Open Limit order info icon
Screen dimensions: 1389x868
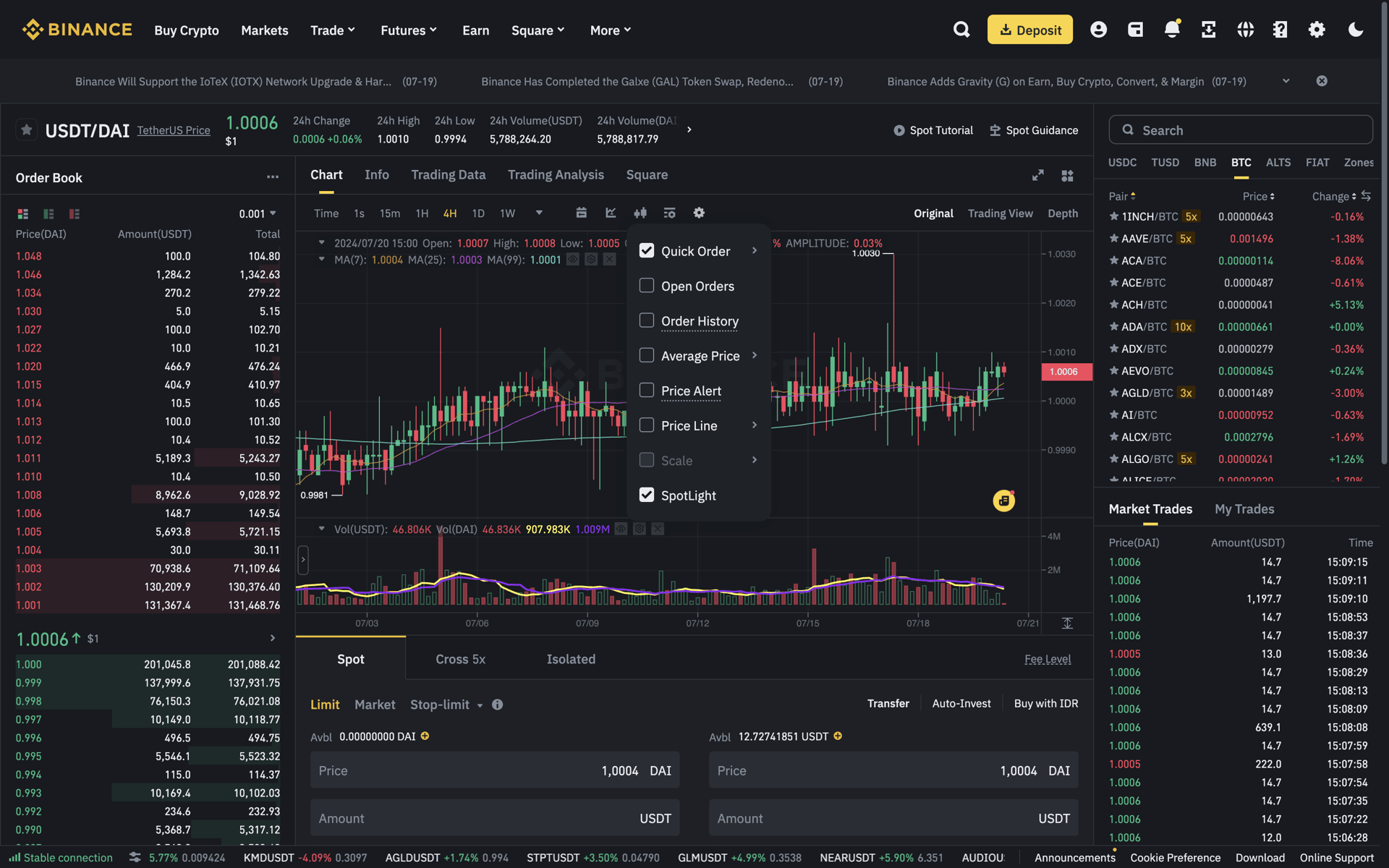point(497,705)
